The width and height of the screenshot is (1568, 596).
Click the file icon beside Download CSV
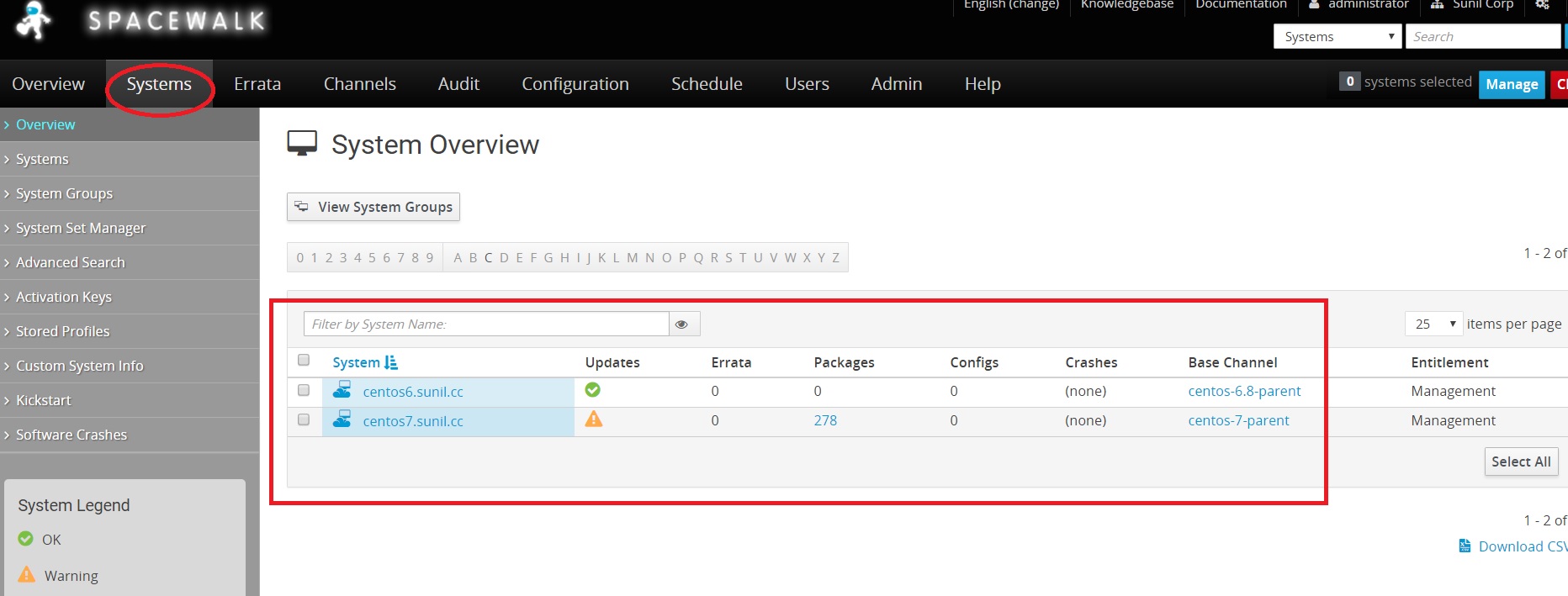pyautogui.click(x=1465, y=546)
